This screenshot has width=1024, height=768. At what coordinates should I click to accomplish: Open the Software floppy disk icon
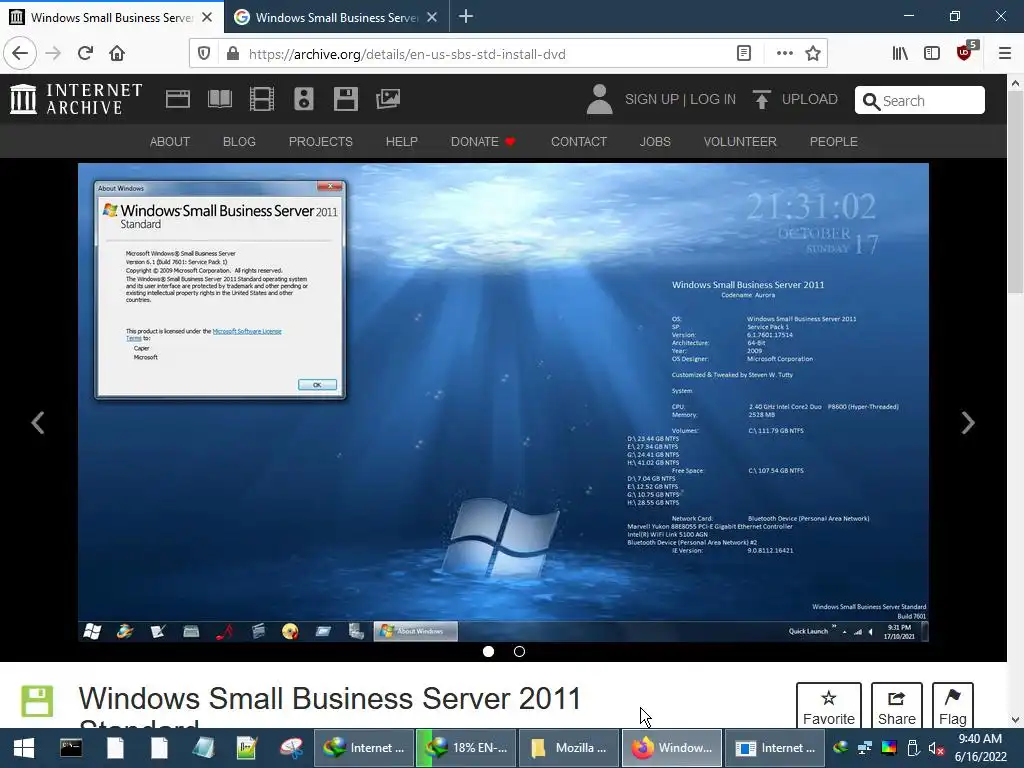[x=345, y=99]
